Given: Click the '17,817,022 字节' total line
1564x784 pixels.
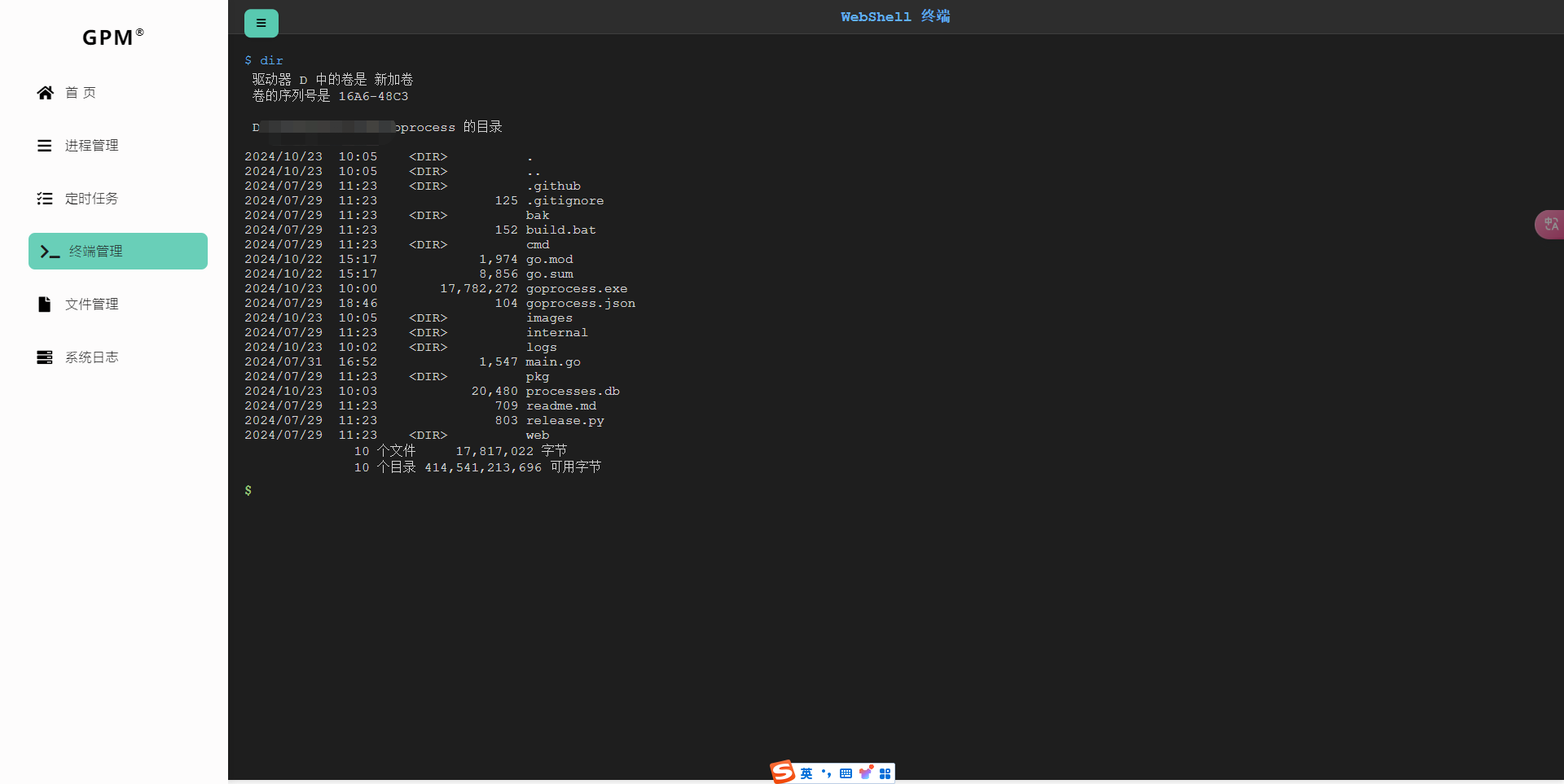Looking at the screenshot, I should tap(511, 451).
